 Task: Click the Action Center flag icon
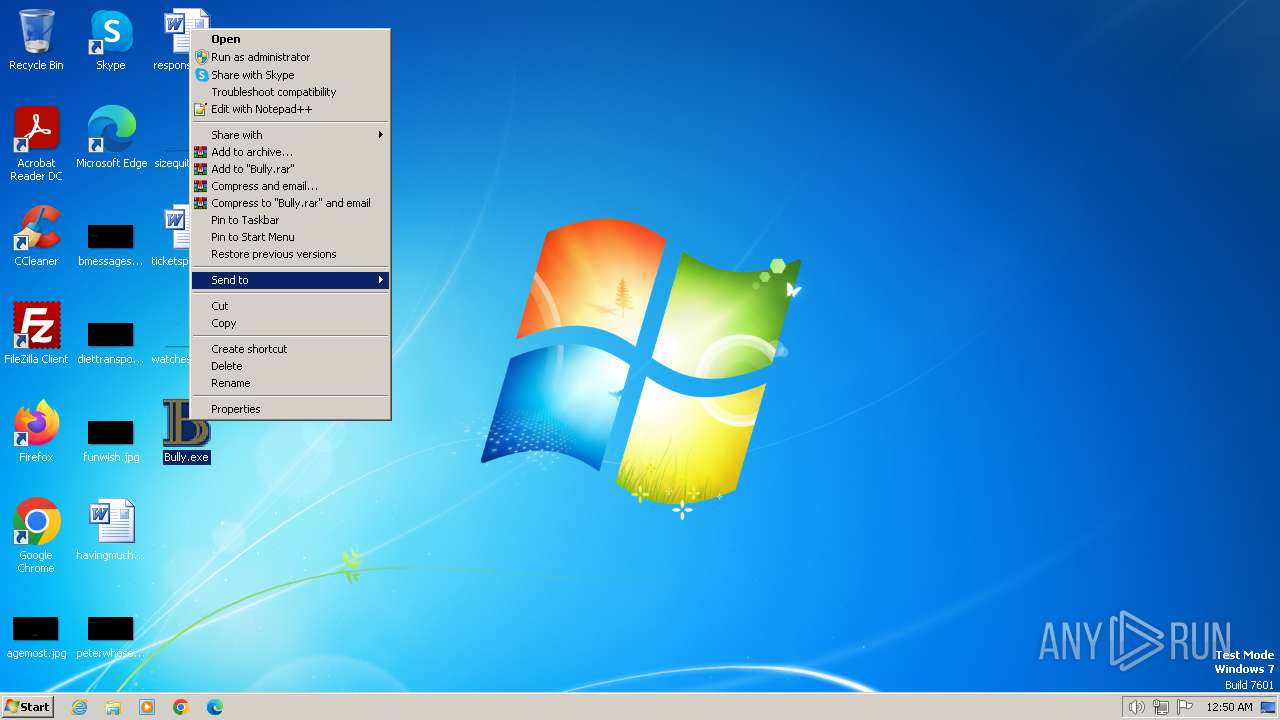(1185, 707)
